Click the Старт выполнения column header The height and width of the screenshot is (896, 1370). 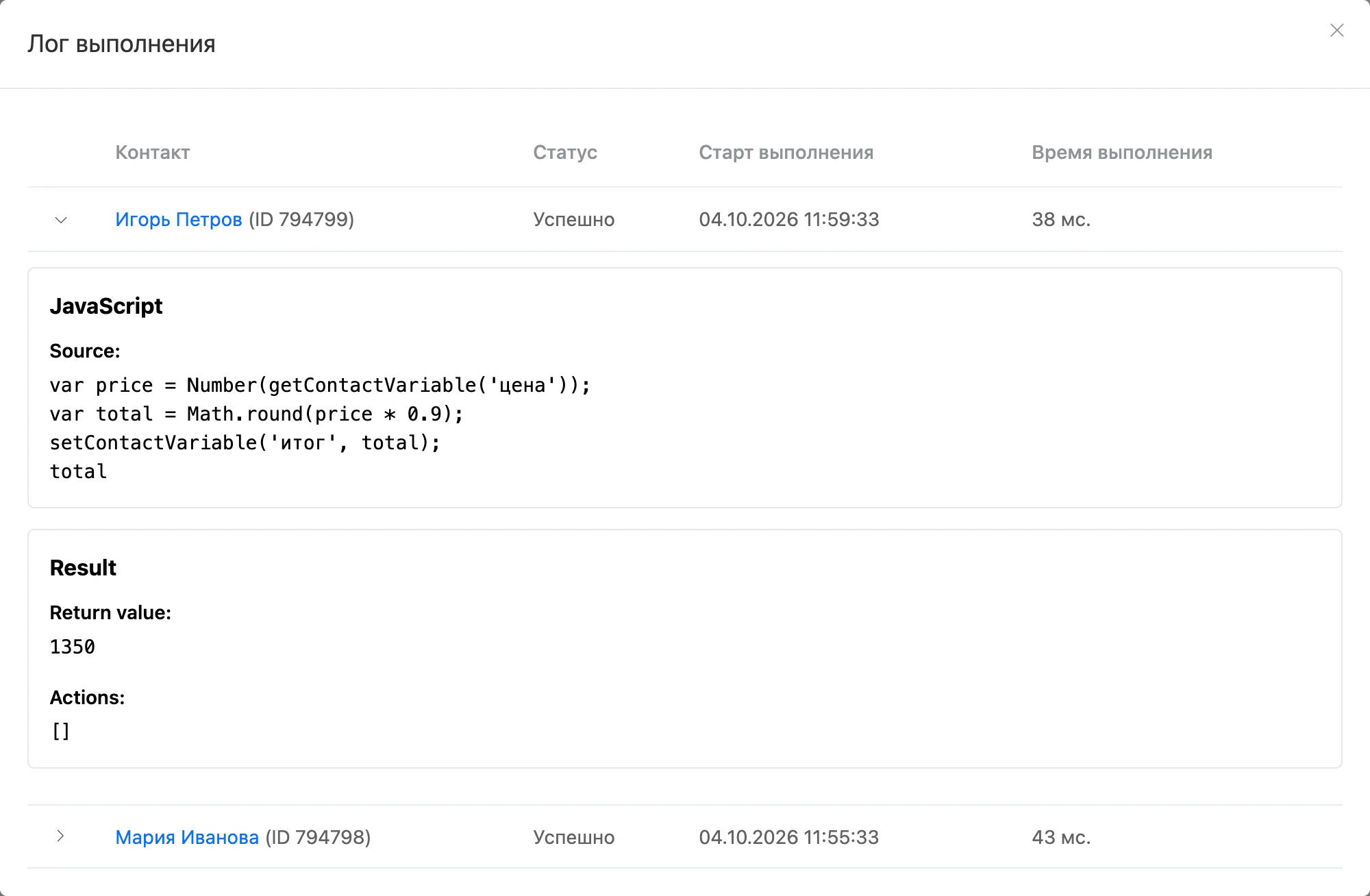(786, 152)
